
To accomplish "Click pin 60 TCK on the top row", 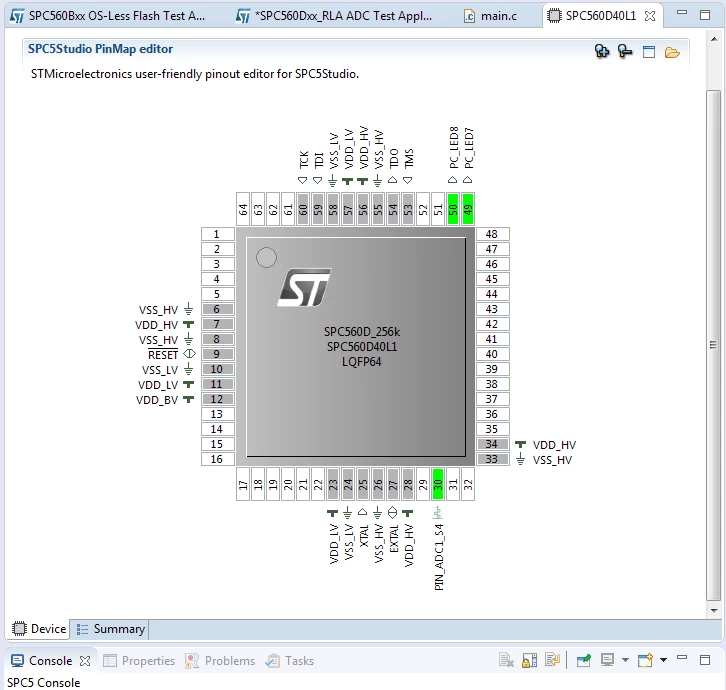I will coord(303,209).
